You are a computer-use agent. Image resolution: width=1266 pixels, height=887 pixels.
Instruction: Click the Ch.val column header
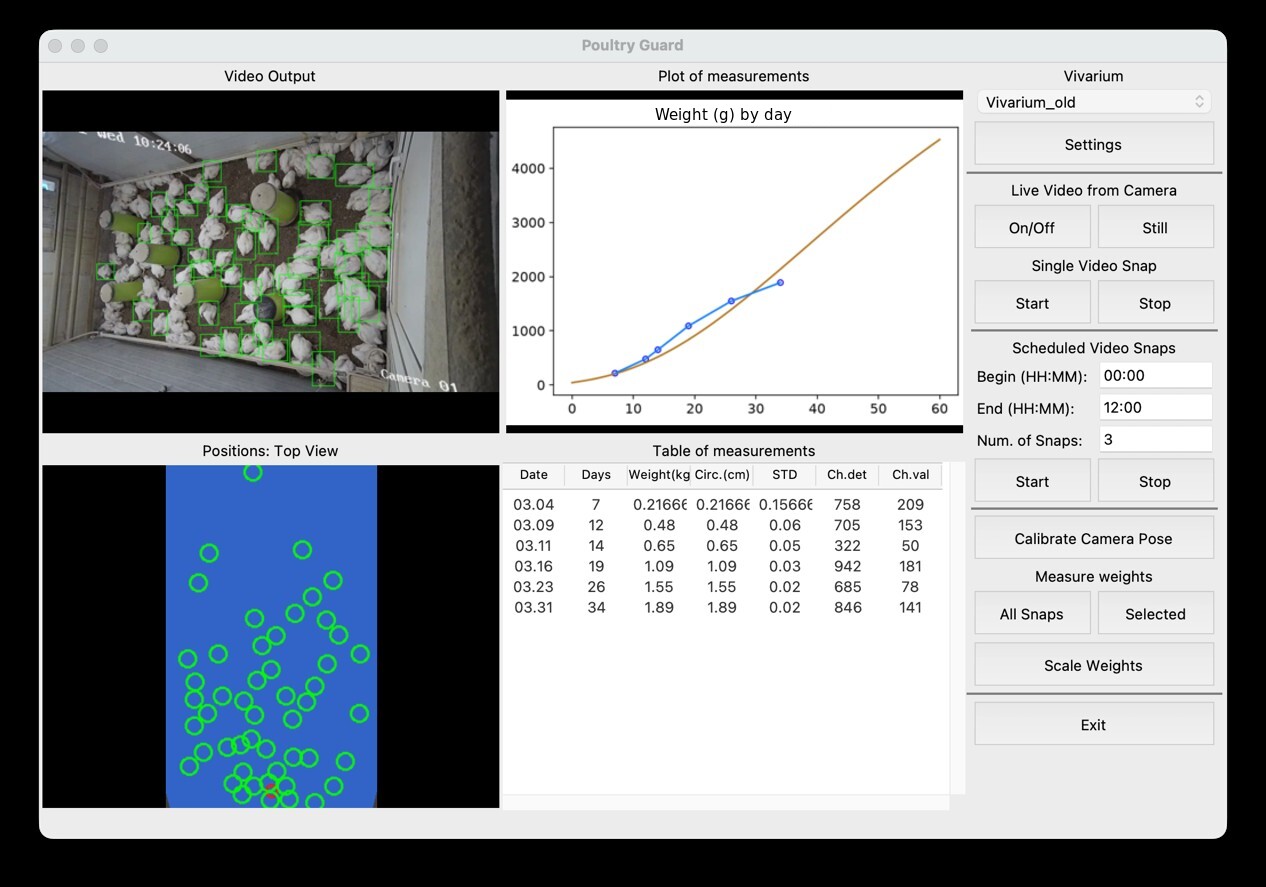pos(910,475)
